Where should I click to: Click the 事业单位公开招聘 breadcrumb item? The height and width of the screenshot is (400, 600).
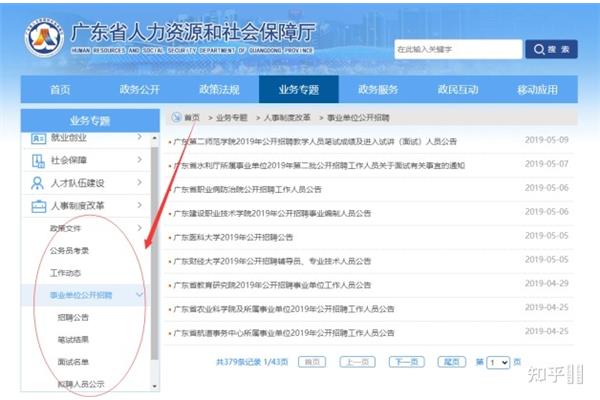(358, 118)
